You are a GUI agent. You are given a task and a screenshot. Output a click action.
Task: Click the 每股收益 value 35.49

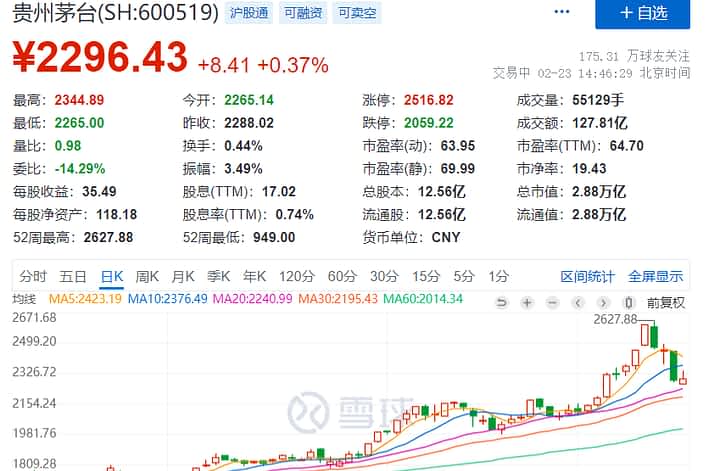pos(99,191)
